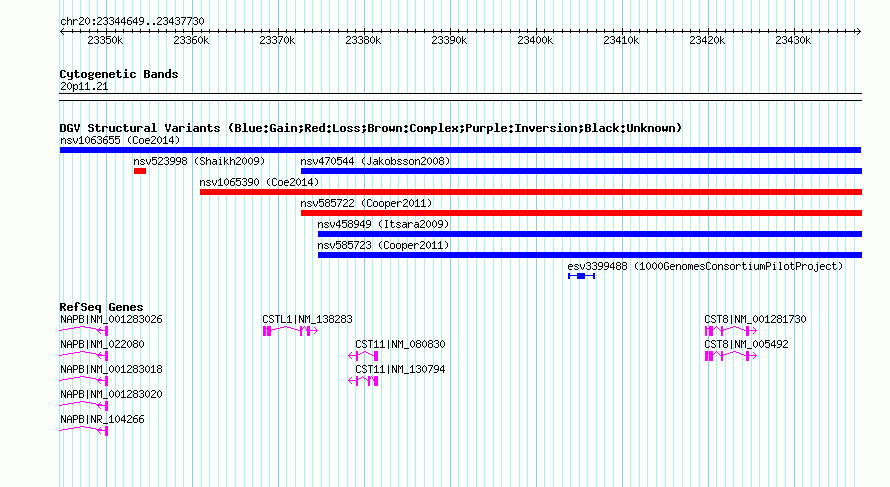Click the NAPB|NM_022080 text label

pos(102,345)
